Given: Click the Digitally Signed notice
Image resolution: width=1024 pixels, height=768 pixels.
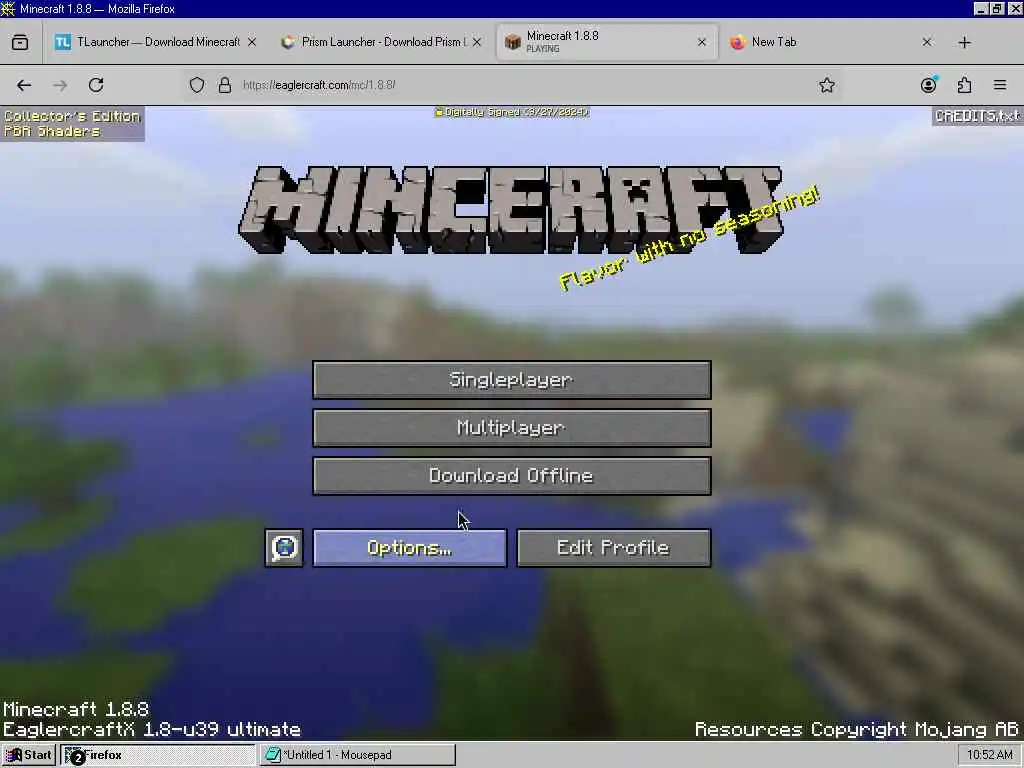Looking at the screenshot, I should pyautogui.click(x=512, y=112).
